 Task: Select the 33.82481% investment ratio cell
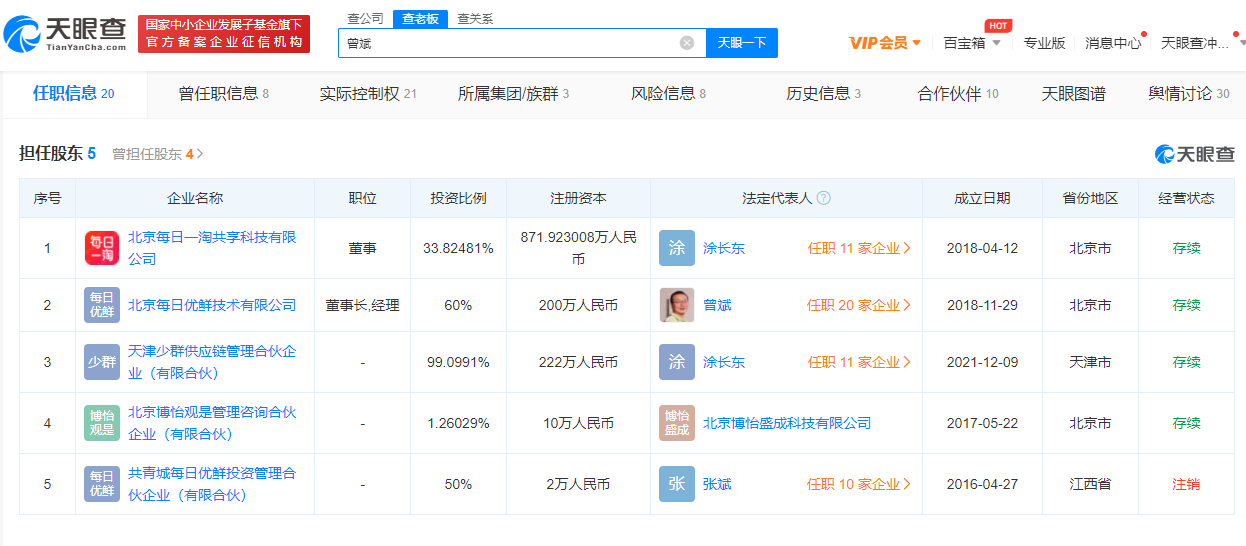tap(458, 248)
